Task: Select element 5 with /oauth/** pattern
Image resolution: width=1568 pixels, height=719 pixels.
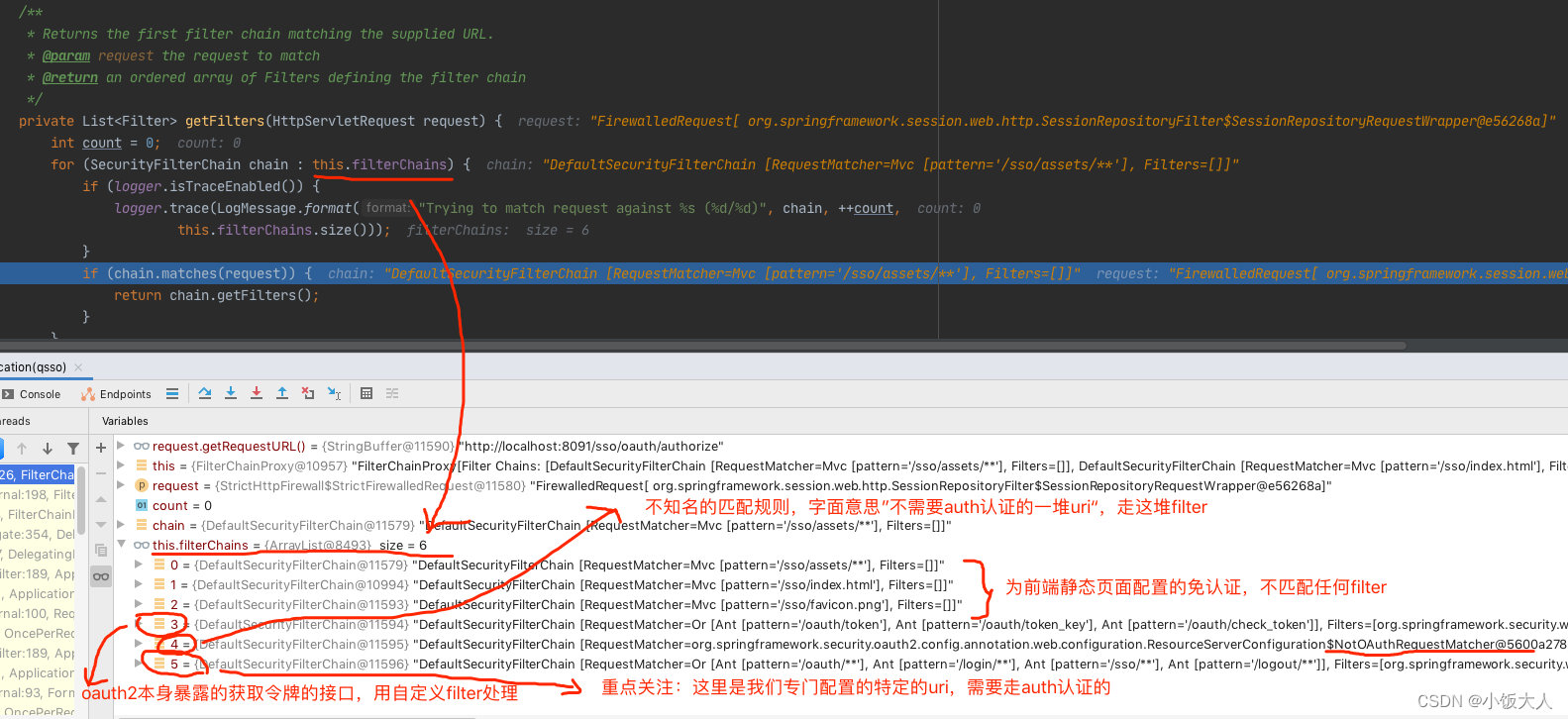Action: pyautogui.click(x=840, y=664)
